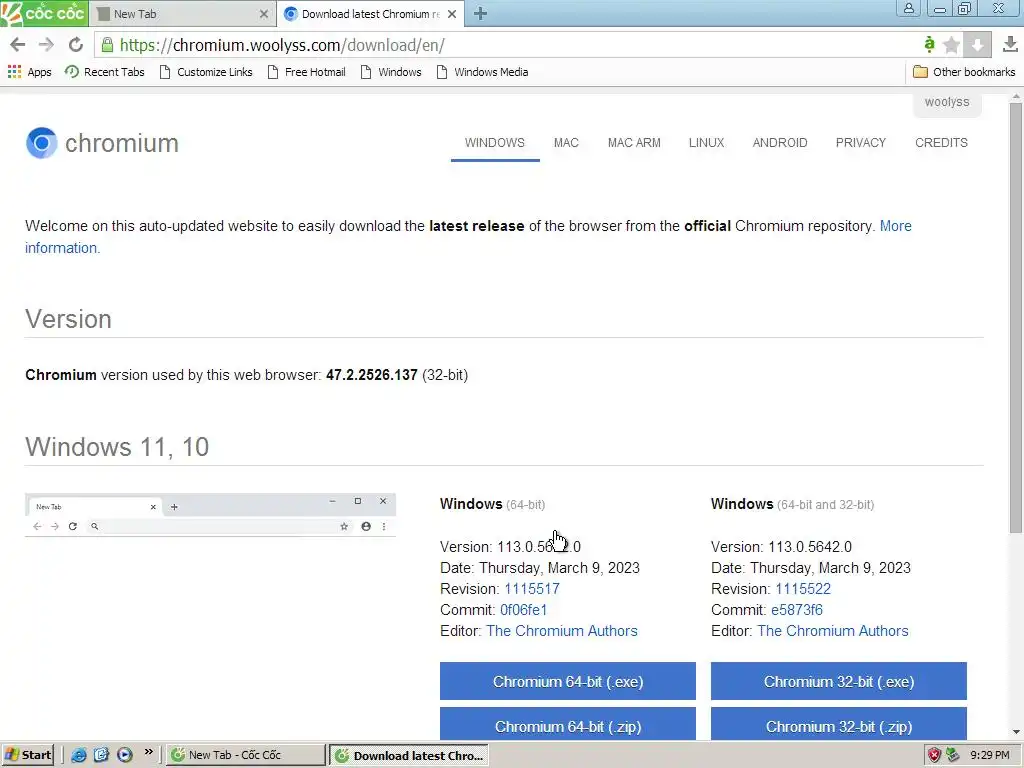Click the show desktop quick launch icon
Image resolution: width=1024 pixels, height=768 pixels.
(x=101, y=755)
